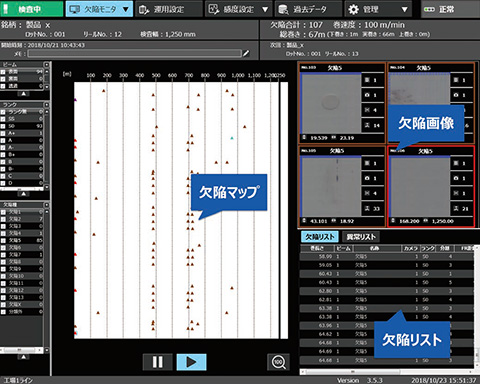Click the ランク panel header corner icon

point(46,105)
